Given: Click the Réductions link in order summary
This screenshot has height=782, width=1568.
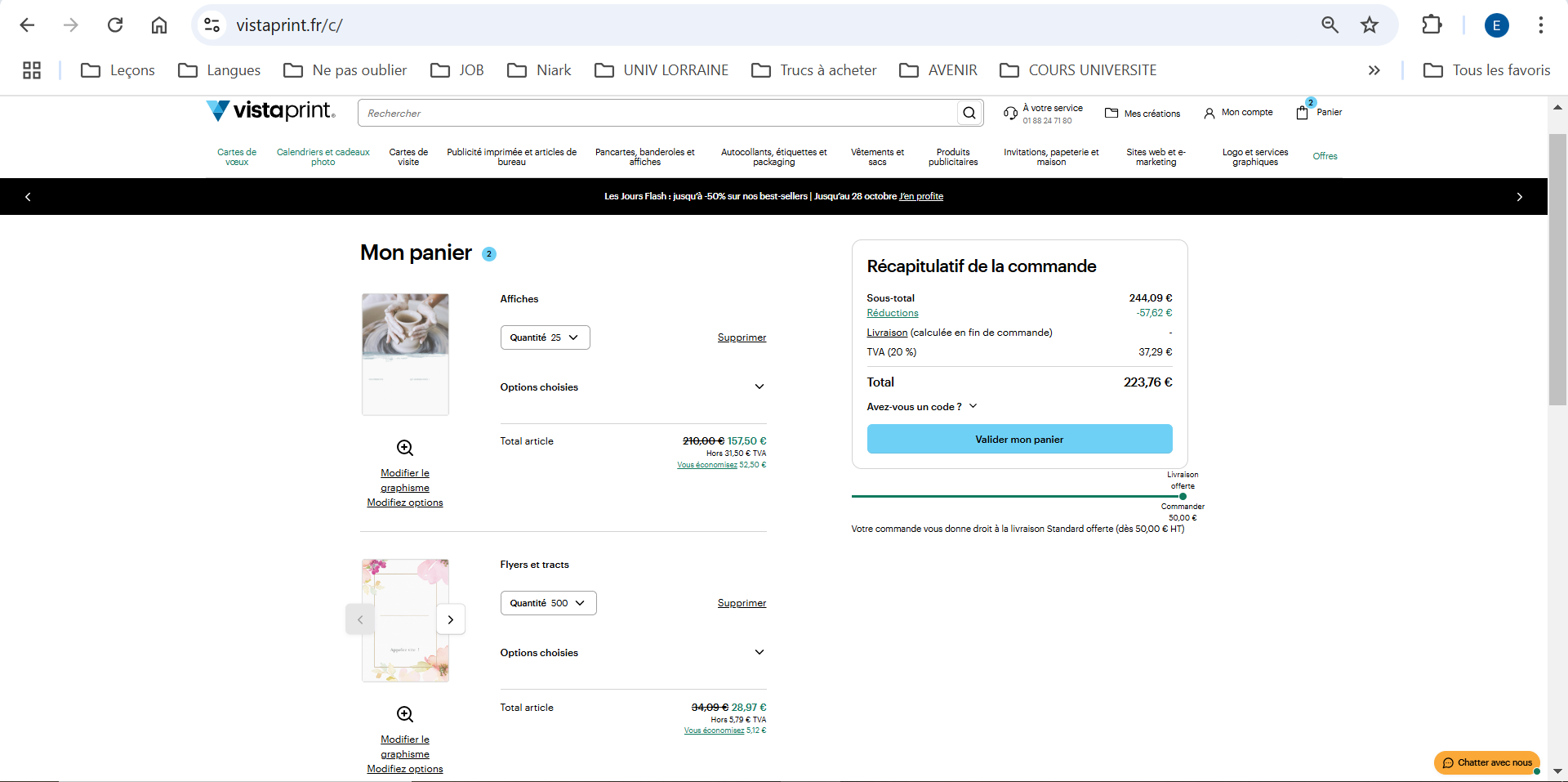Looking at the screenshot, I should click(x=893, y=313).
